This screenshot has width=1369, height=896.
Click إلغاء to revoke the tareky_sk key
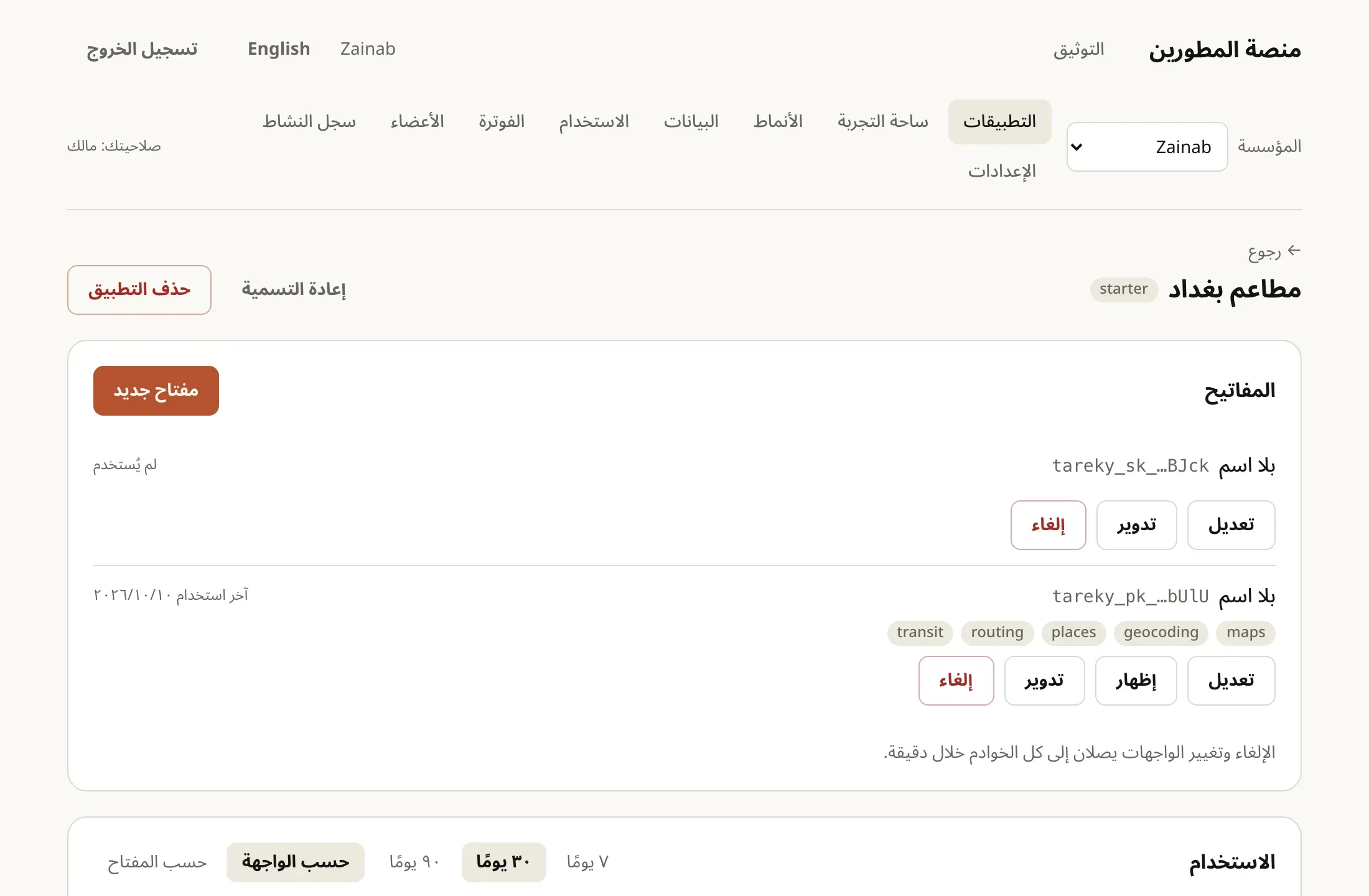click(1048, 525)
